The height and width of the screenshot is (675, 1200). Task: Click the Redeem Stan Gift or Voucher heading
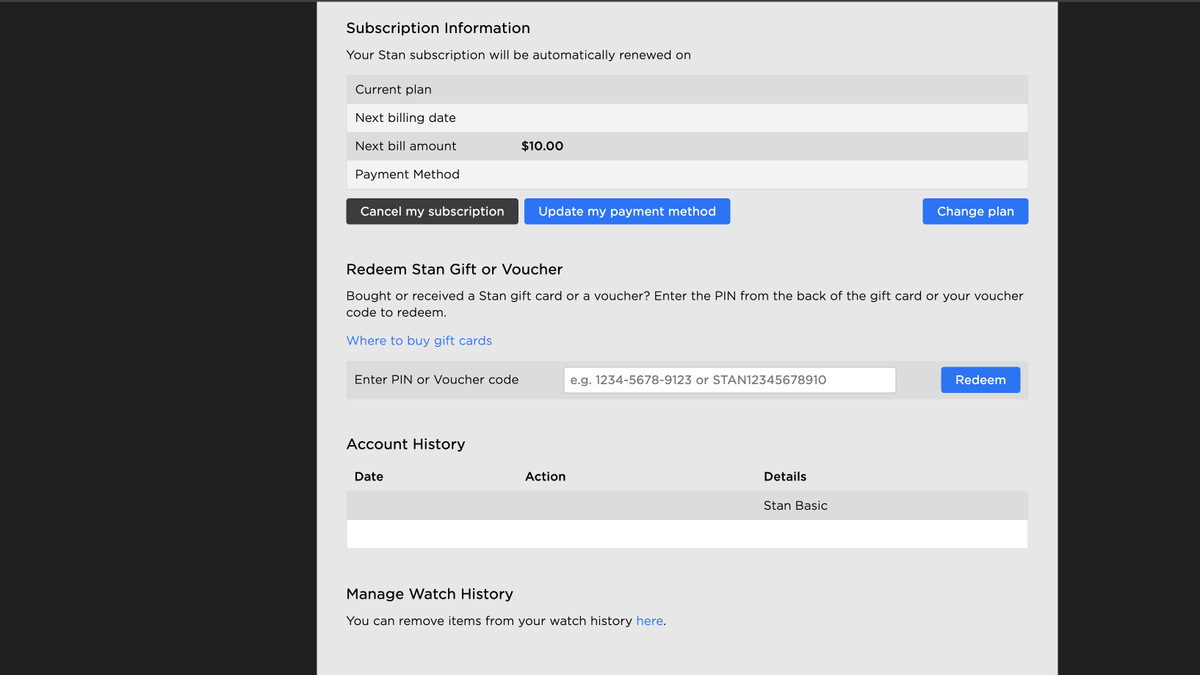pos(454,269)
